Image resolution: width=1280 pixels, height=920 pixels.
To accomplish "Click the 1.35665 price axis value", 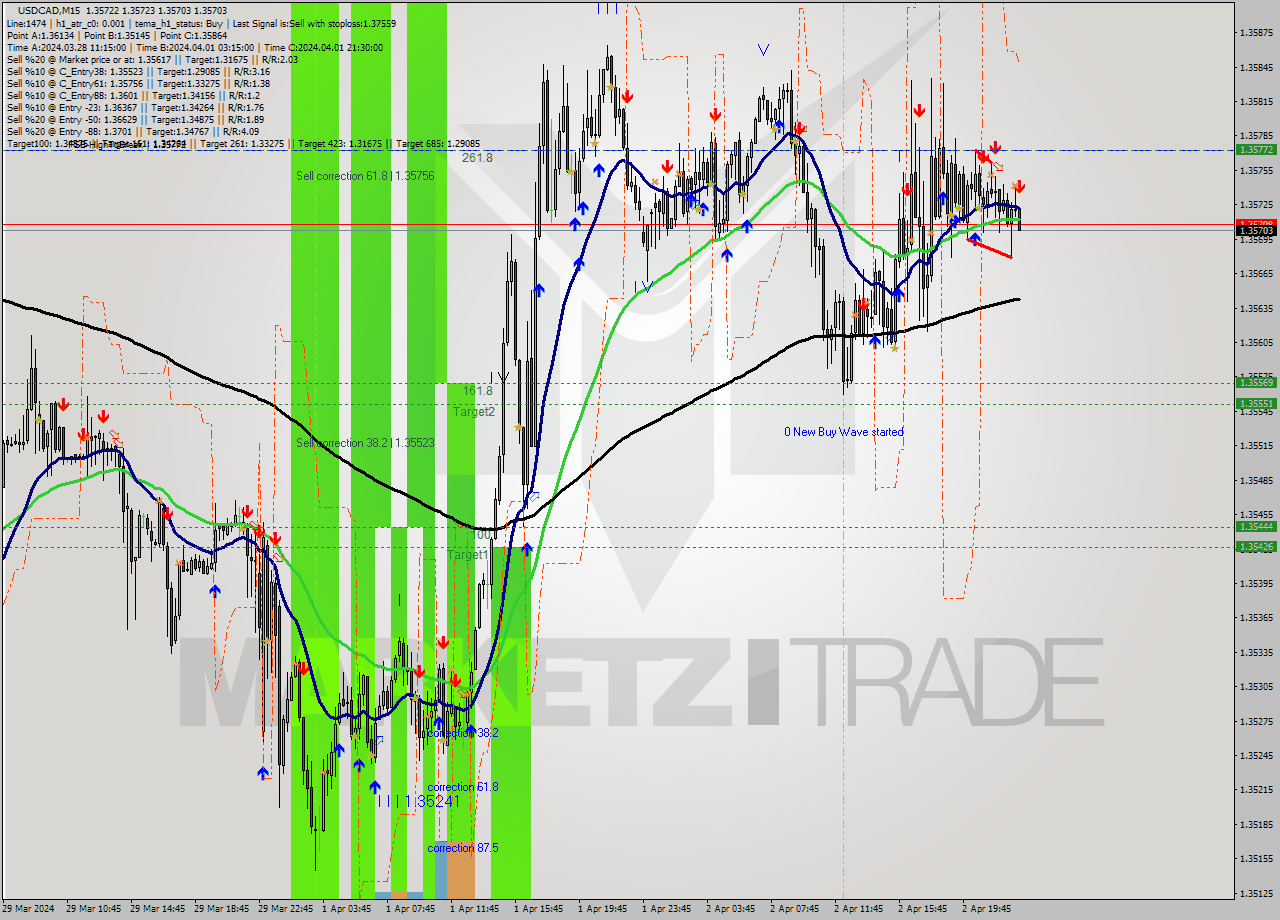I will [x=1256, y=273].
